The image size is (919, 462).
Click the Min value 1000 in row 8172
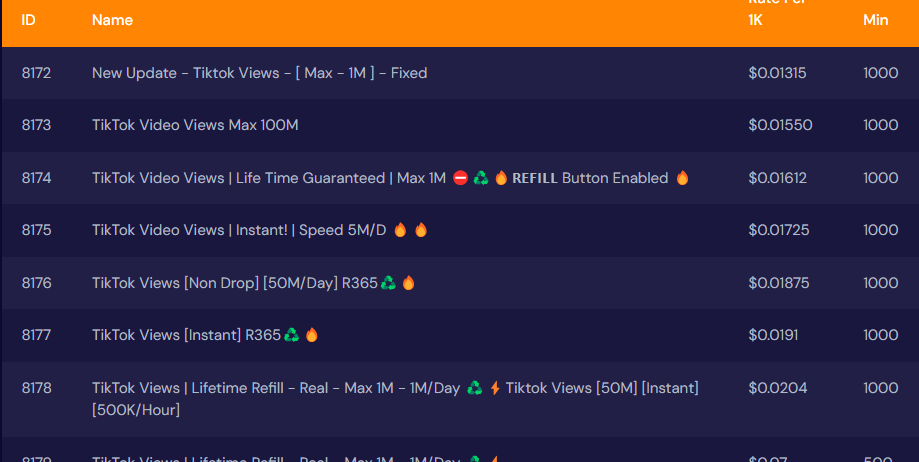coord(880,73)
